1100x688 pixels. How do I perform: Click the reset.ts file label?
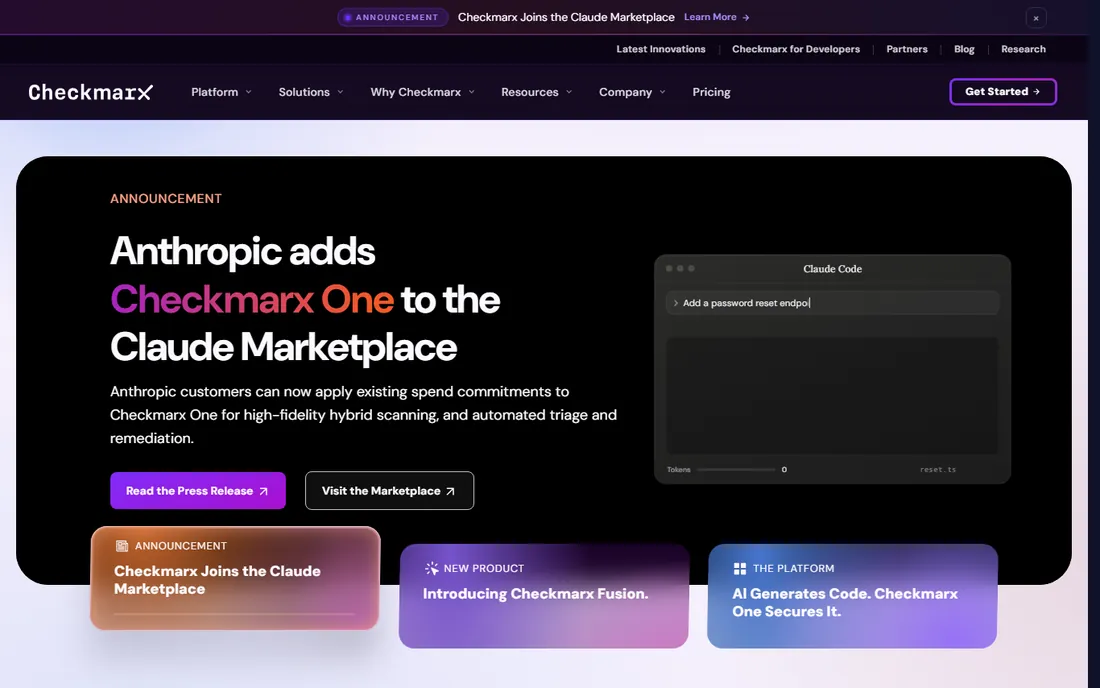937,469
